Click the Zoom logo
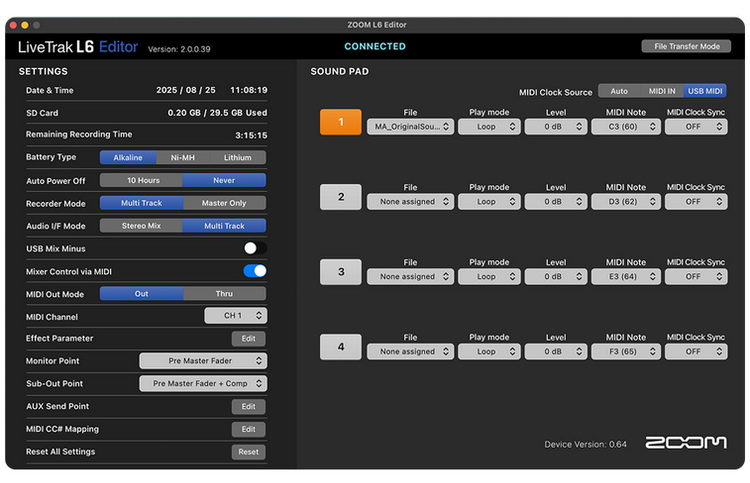 pyautogui.click(x=686, y=443)
